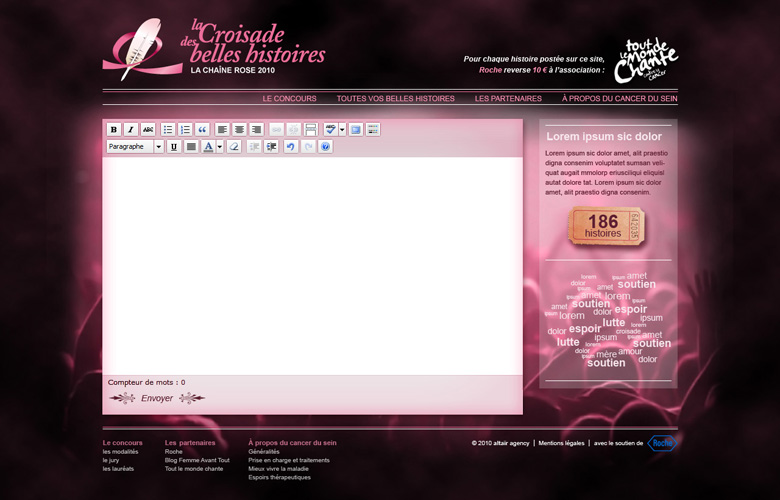Insert a bulleted list
This screenshot has height=500, width=780.
tap(168, 129)
